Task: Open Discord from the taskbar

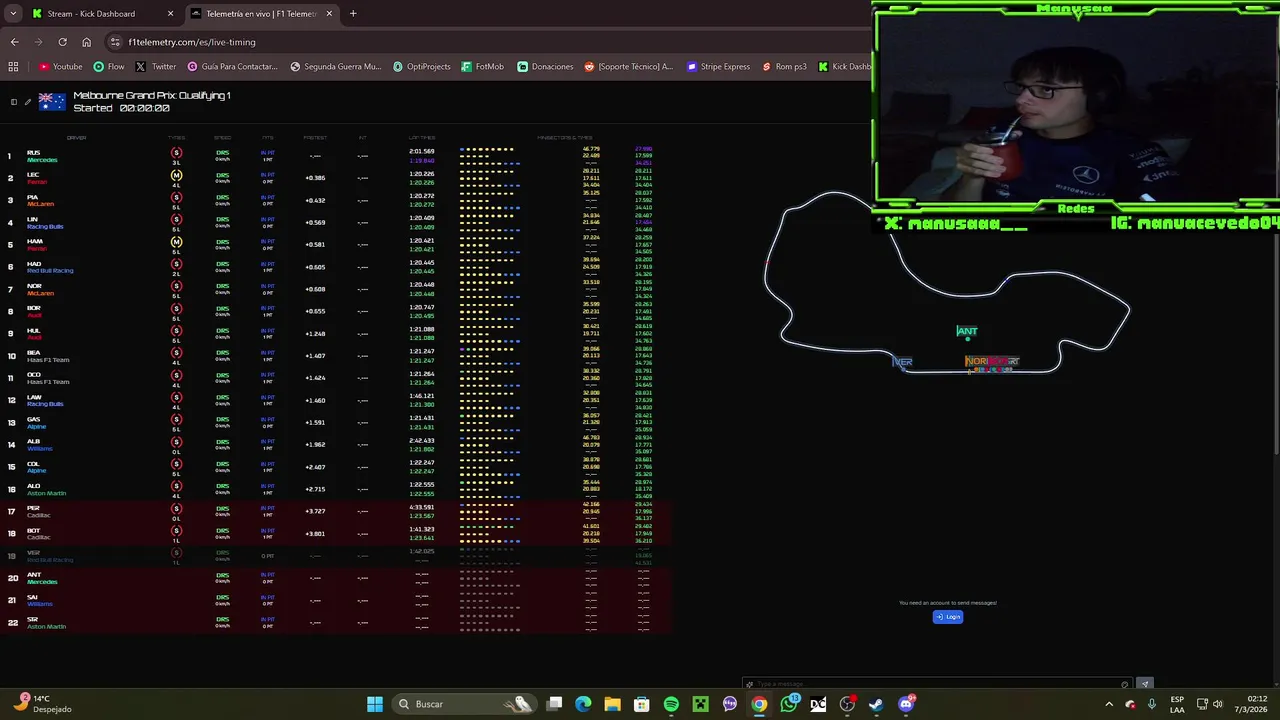Action: click(906, 704)
